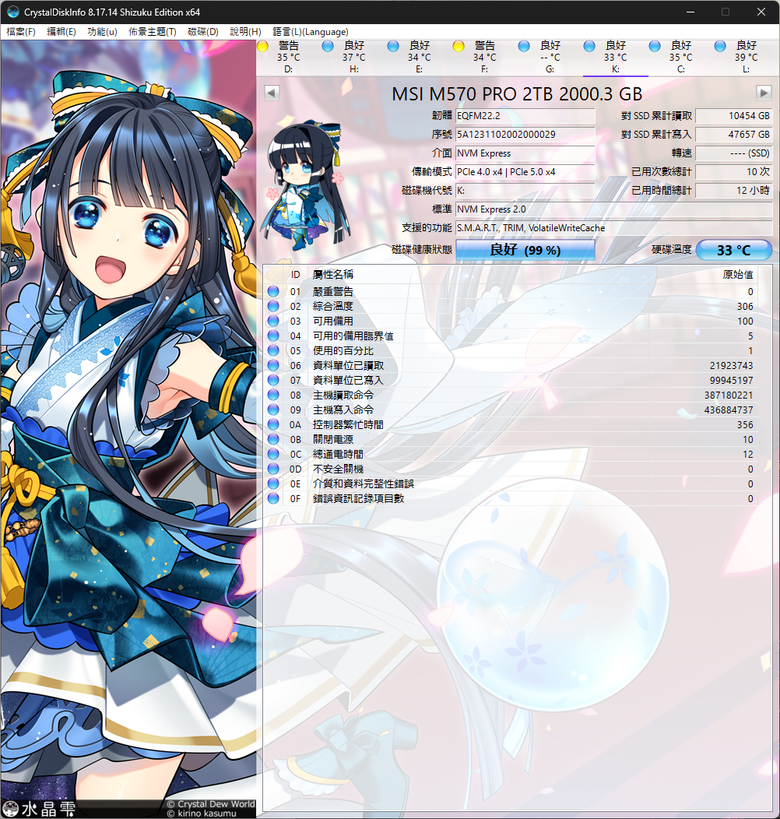The height and width of the screenshot is (819, 780).
Task: Select the 主機讀取命令 attribute name
Action: (x=343, y=395)
